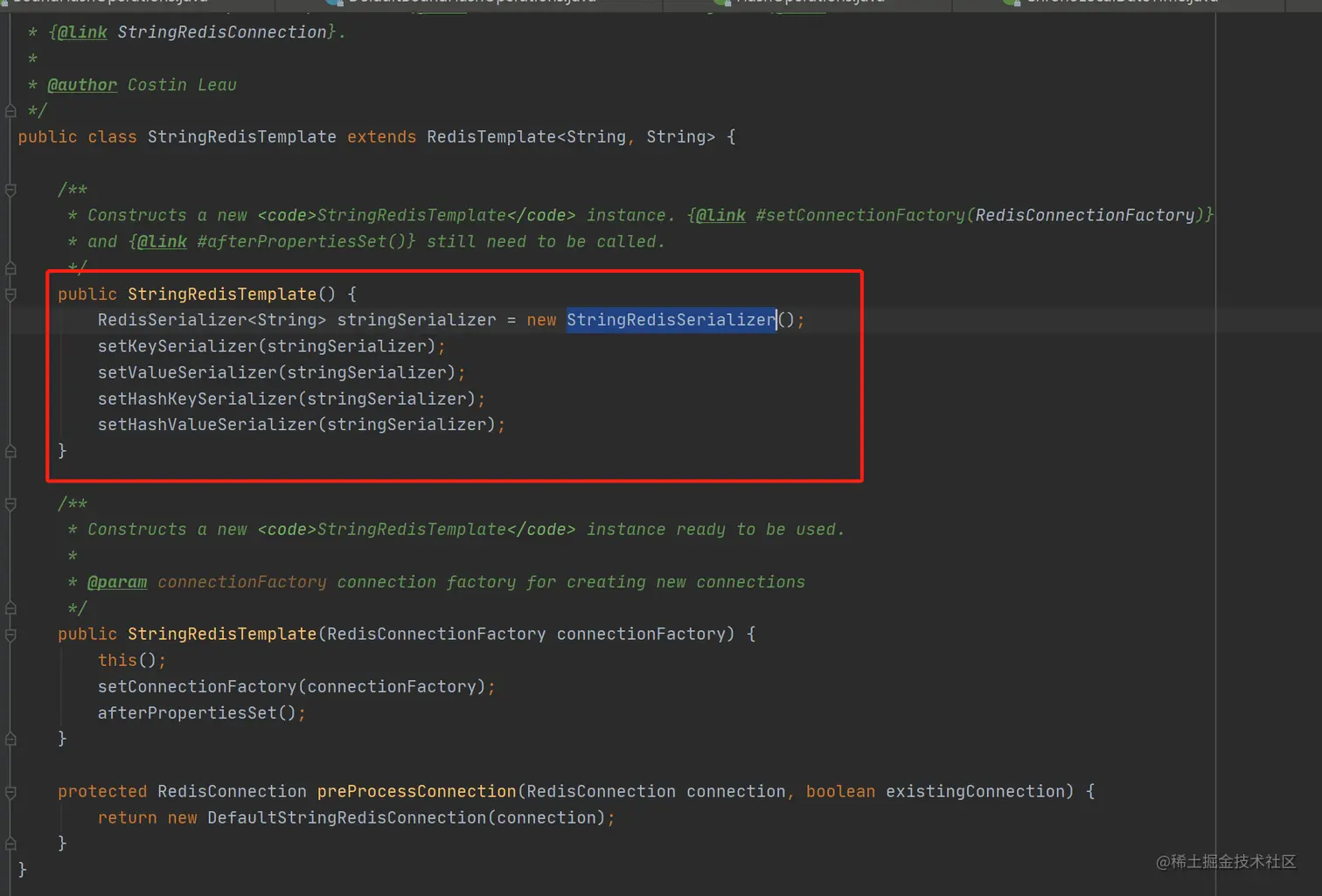Click StringRedisTemplate name in 'public class' line
Viewport: 1322px width, 896px height.
point(241,137)
